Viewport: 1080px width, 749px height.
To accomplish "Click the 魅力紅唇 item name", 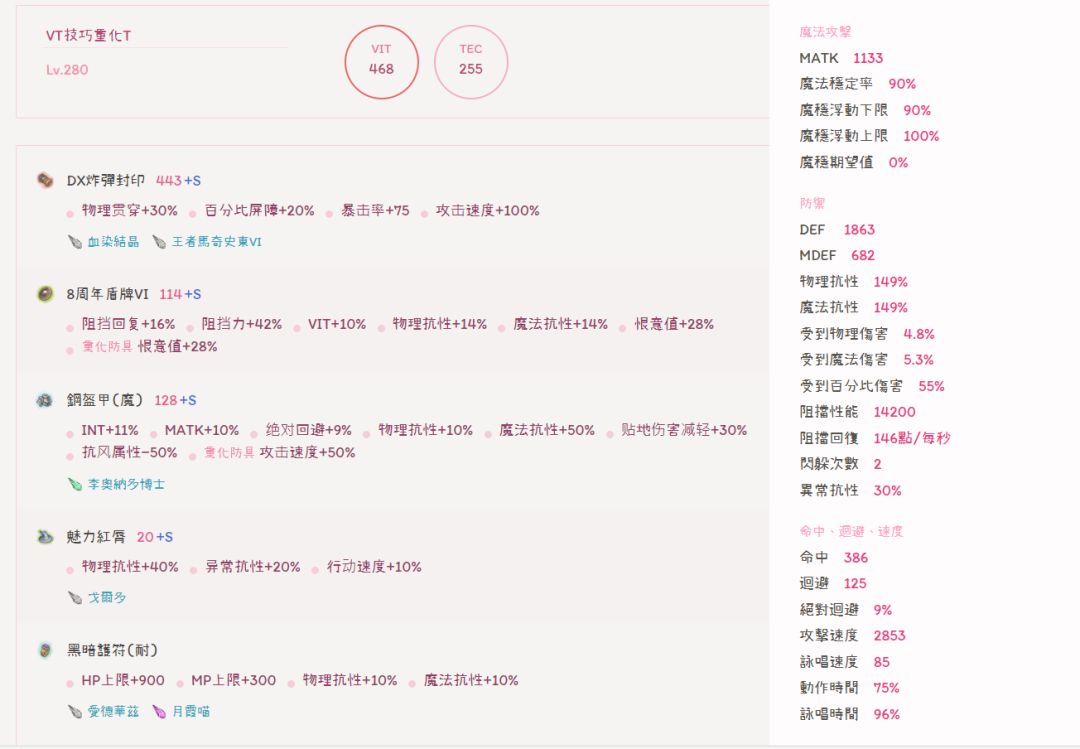I will [x=96, y=537].
